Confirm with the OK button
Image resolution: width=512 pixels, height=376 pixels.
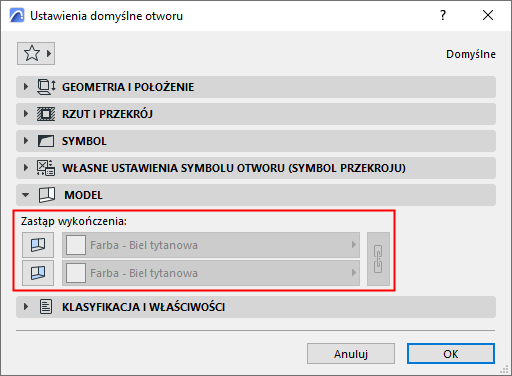tap(451, 354)
